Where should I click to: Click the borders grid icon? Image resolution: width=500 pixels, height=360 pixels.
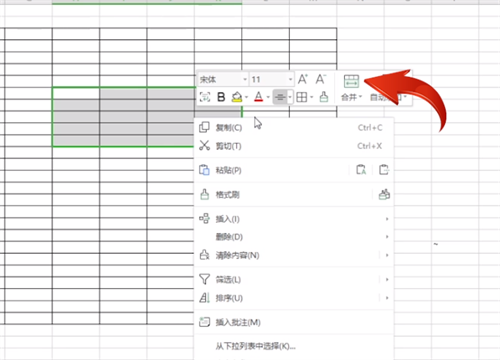coord(302,97)
